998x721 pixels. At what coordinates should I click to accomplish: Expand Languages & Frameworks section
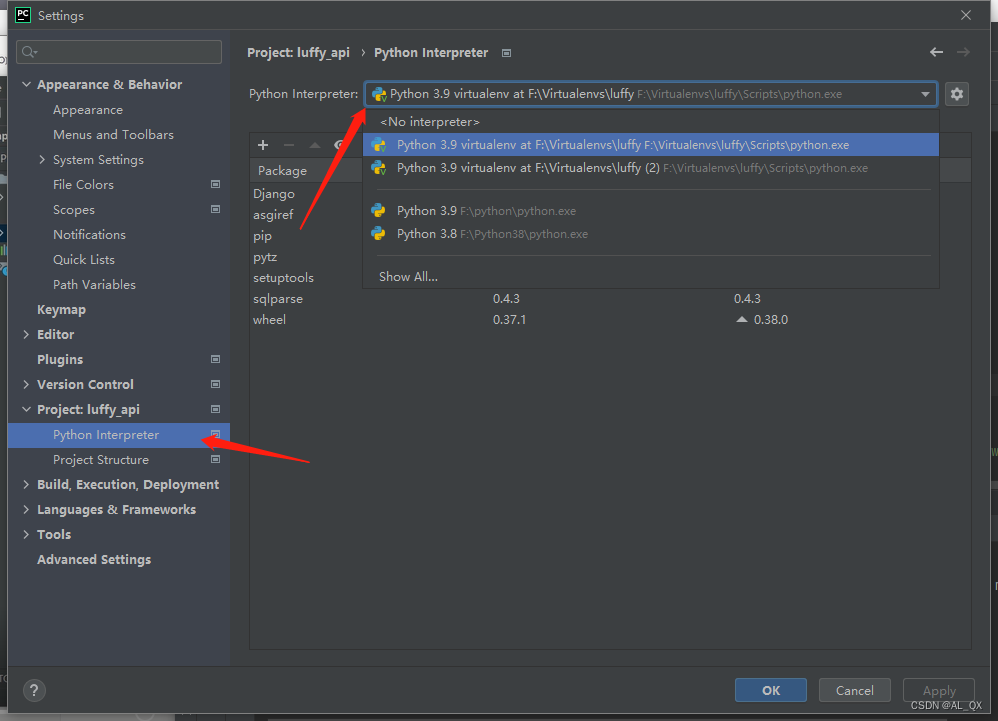coord(26,509)
